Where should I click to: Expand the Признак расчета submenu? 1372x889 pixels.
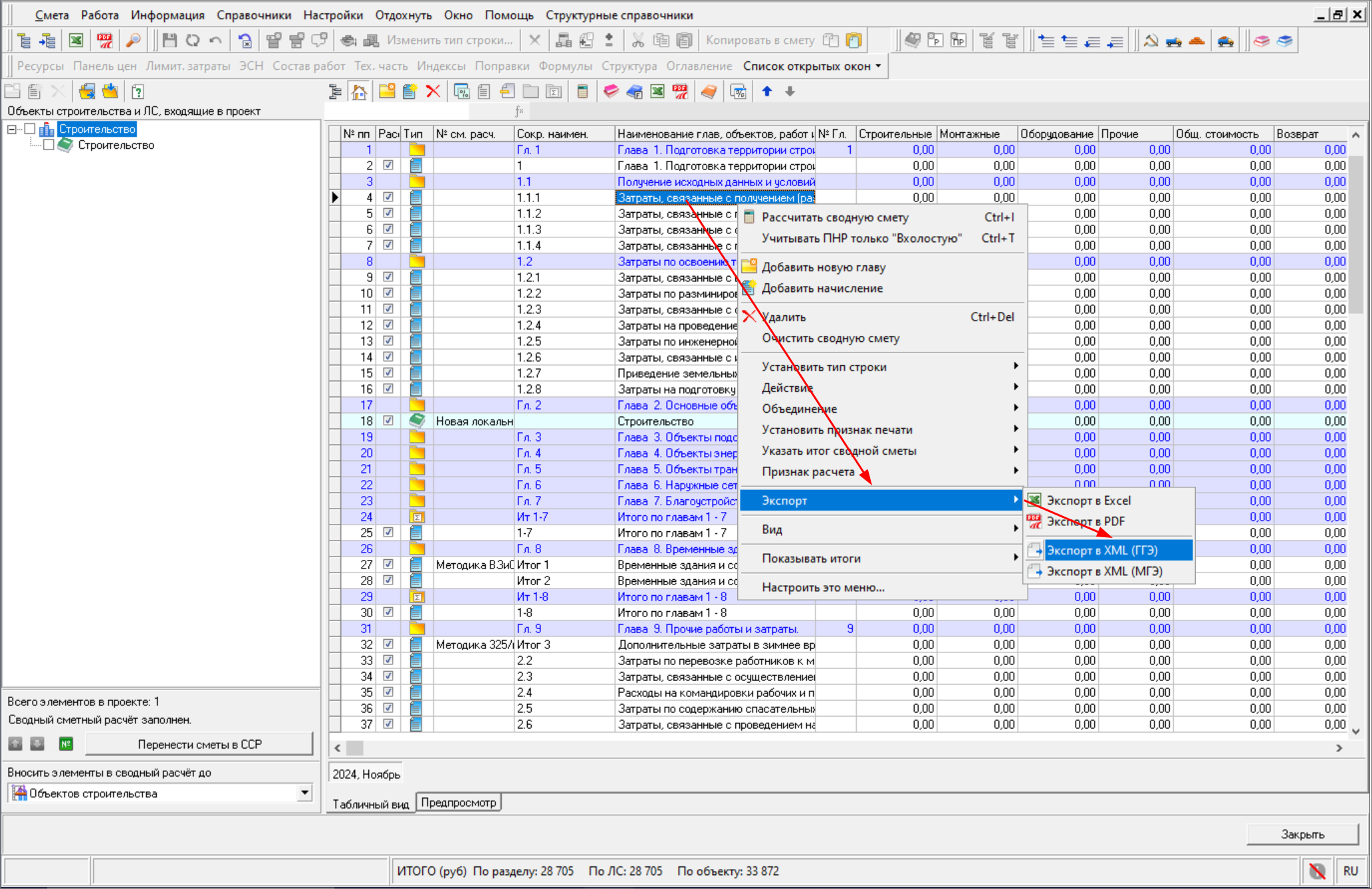tap(883, 471)
